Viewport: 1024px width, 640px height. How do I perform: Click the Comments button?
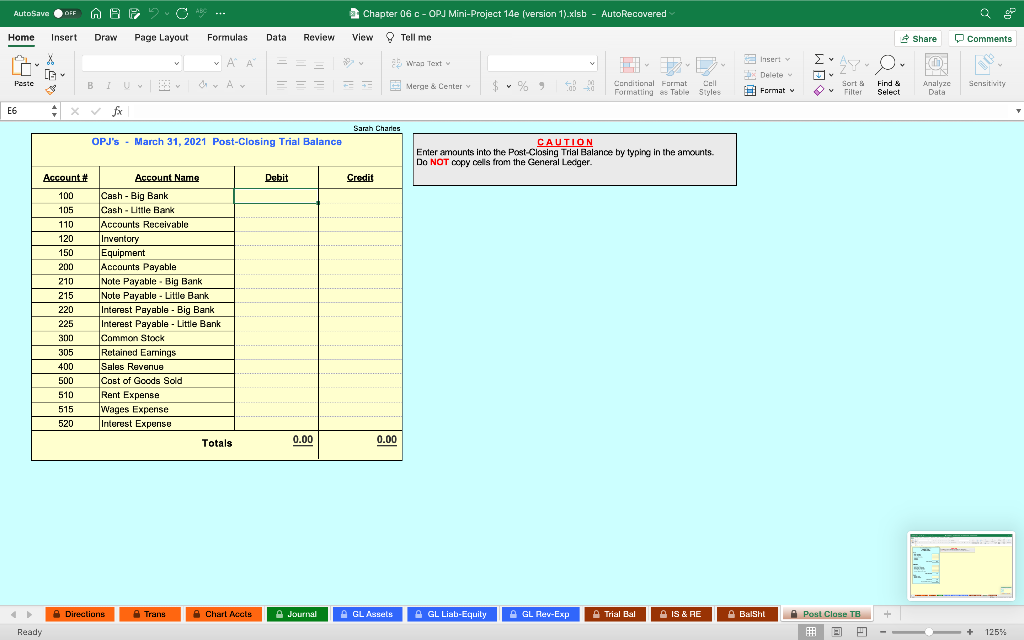coord(981,36)
